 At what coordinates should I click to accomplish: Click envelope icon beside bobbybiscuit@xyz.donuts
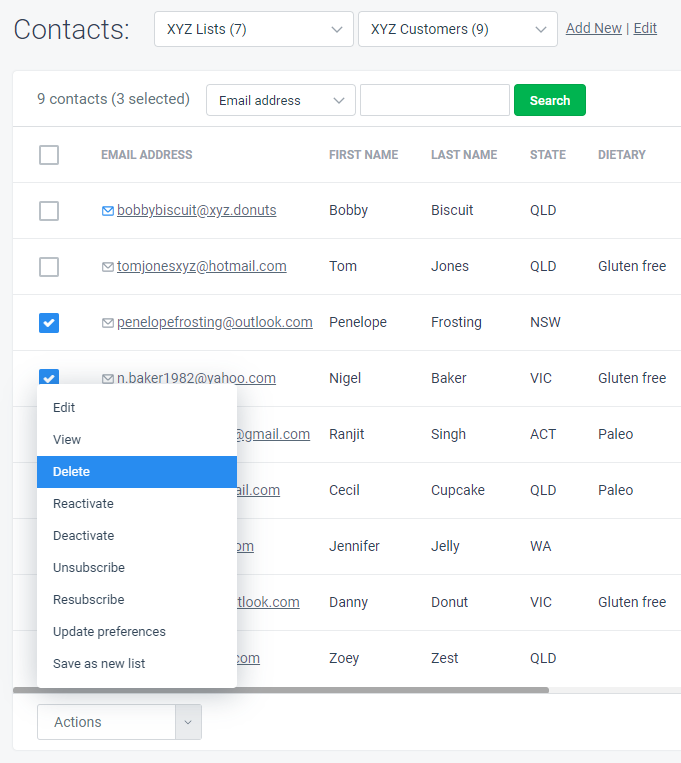108,211
